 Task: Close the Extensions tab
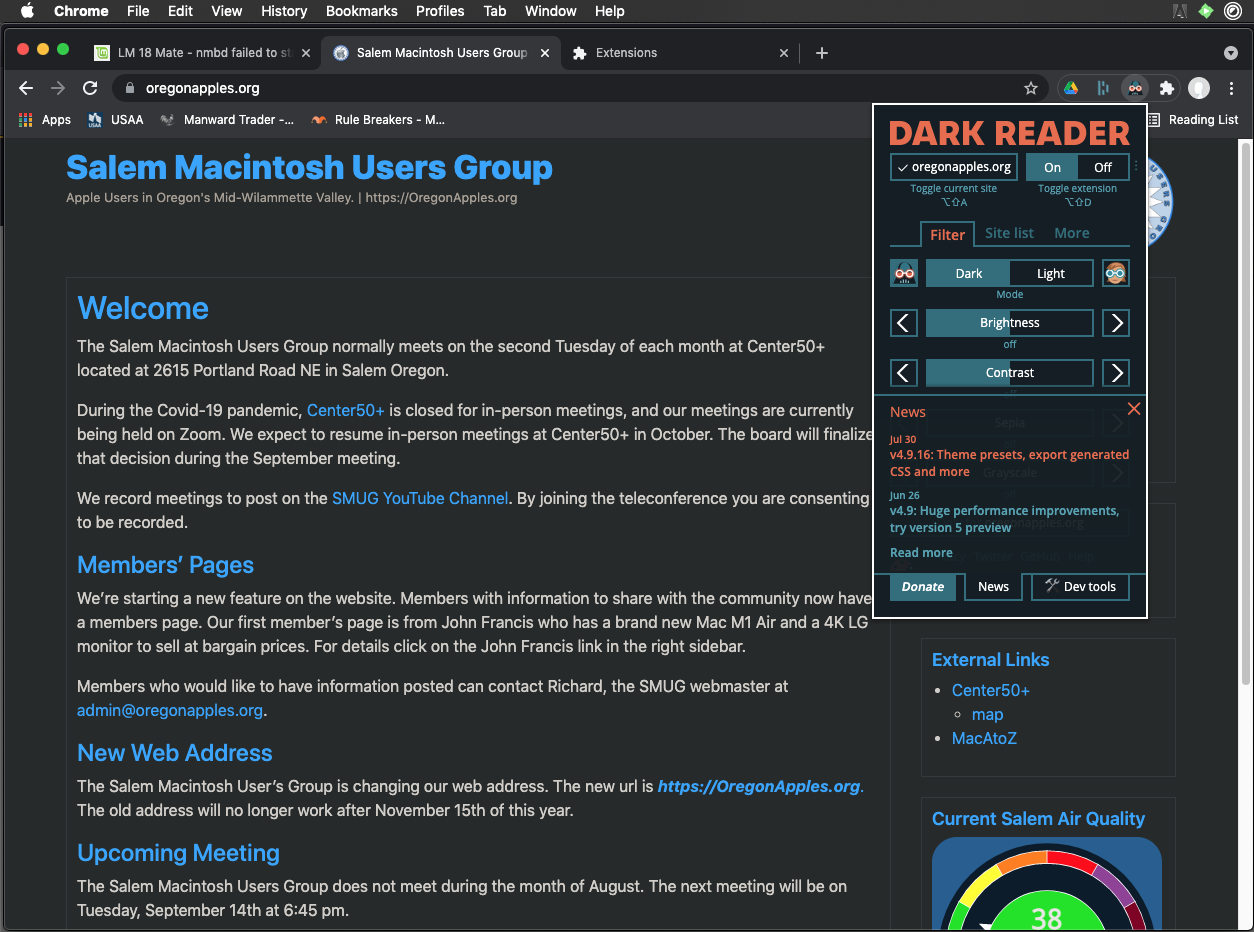click(x=784, y=53)
